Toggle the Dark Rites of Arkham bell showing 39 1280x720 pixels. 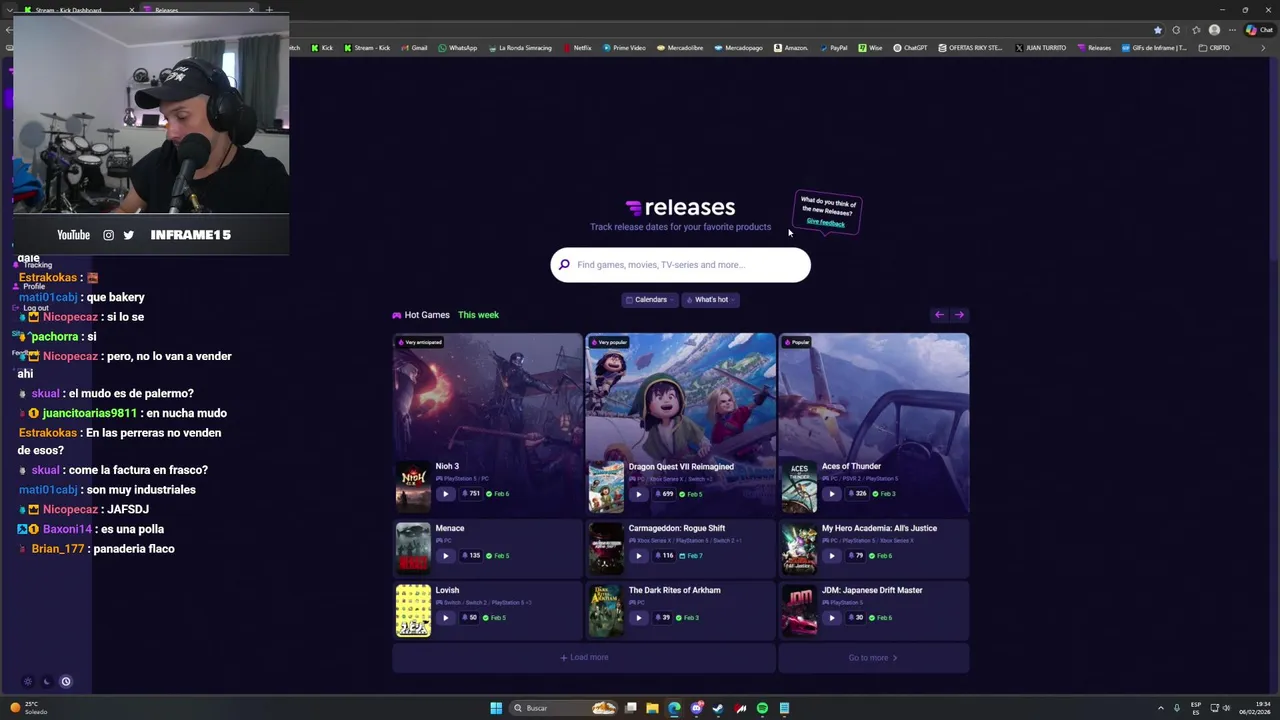662,618
